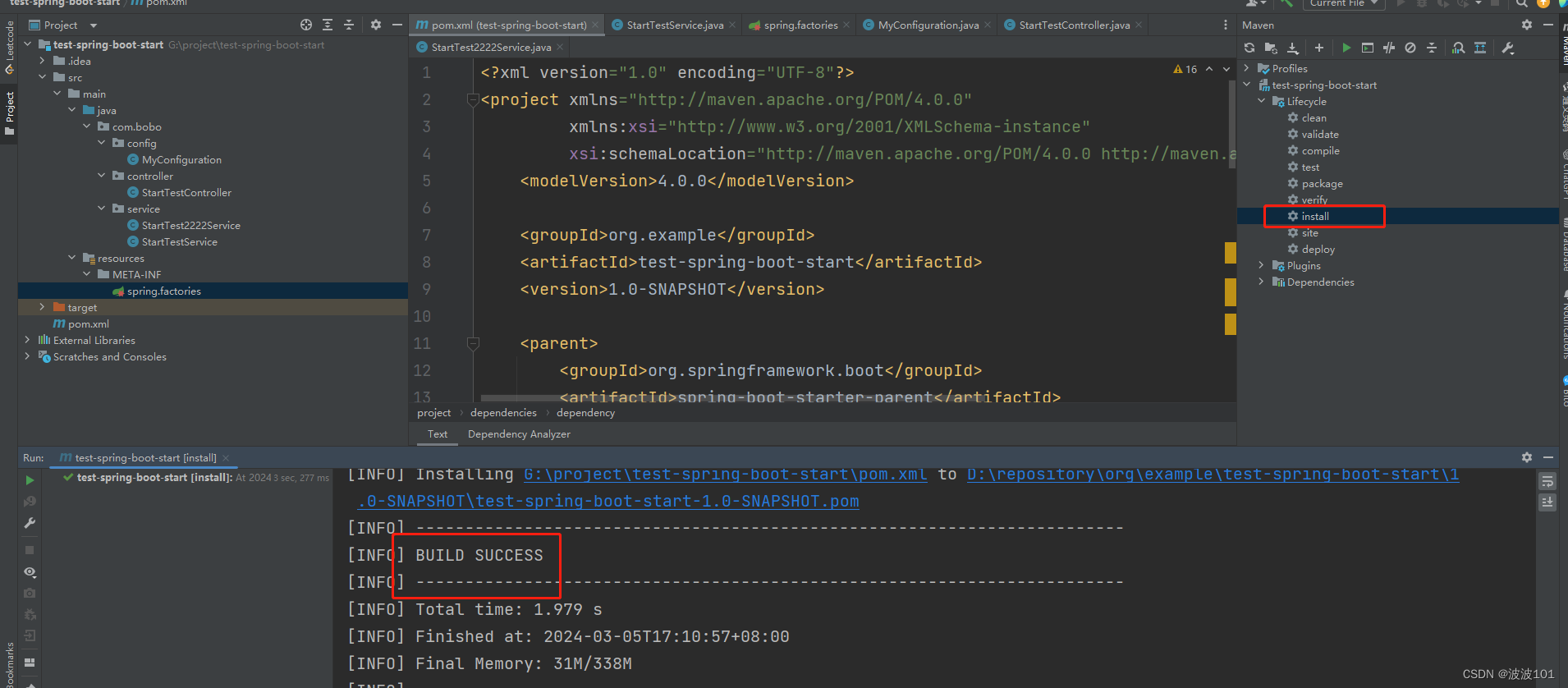Collapse all in Project panel toolbar
The image size is (1568, 688).
(x=349, y=25)
